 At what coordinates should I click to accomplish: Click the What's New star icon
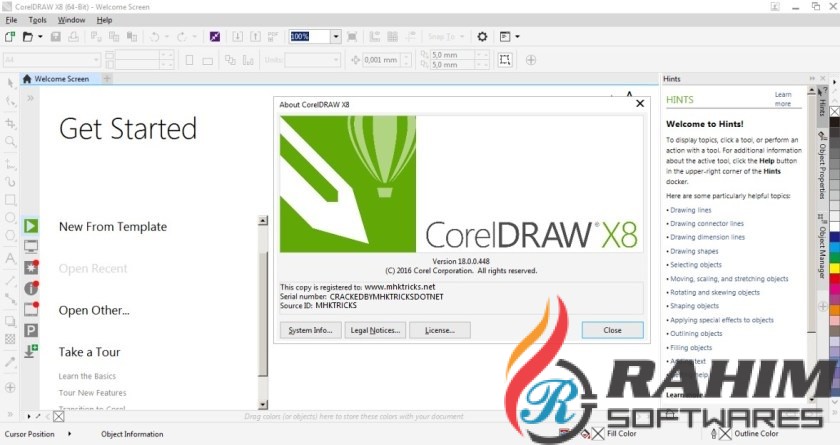click(x=31, y=267)
